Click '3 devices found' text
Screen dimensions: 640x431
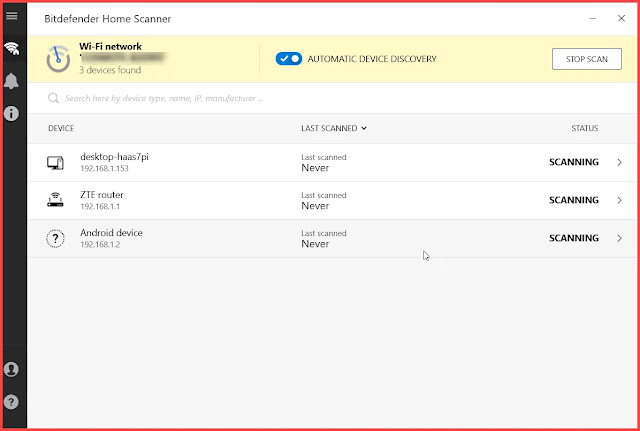110,70
